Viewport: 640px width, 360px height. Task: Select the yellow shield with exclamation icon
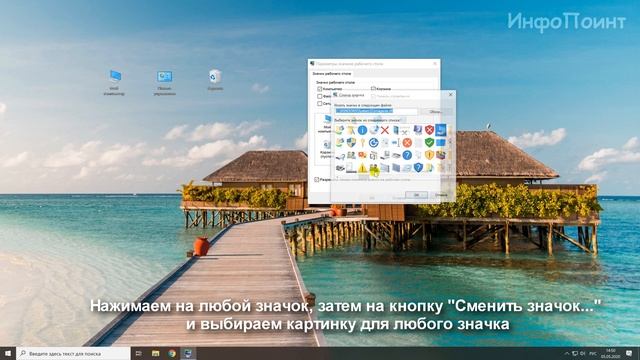pos(429,155)
